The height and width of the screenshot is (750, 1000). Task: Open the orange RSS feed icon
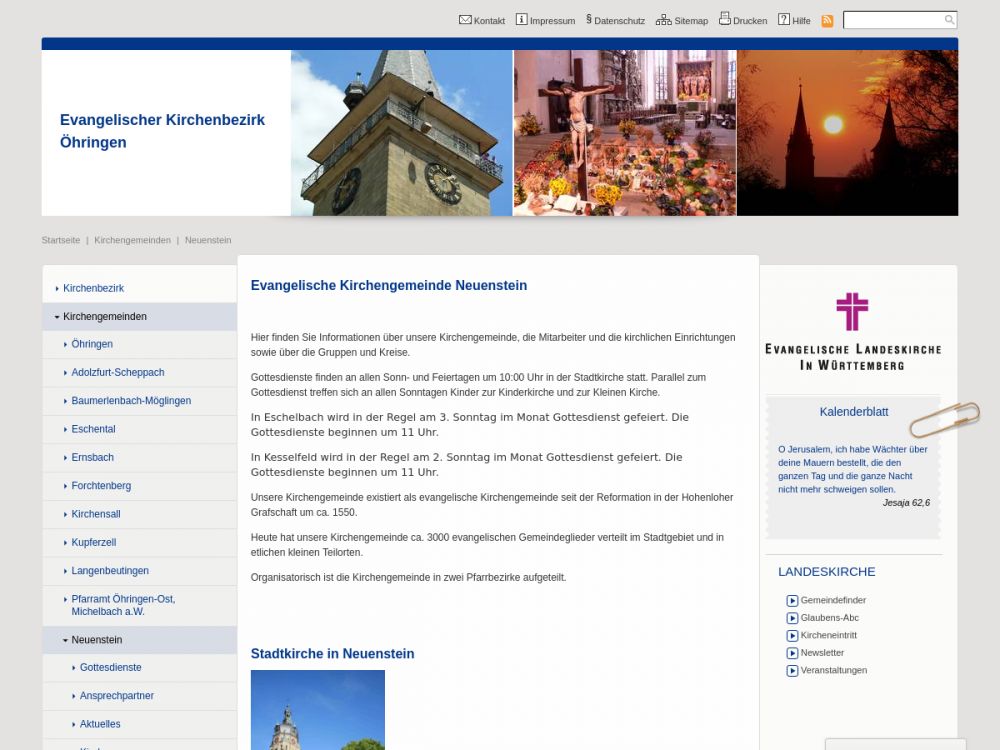827,21
